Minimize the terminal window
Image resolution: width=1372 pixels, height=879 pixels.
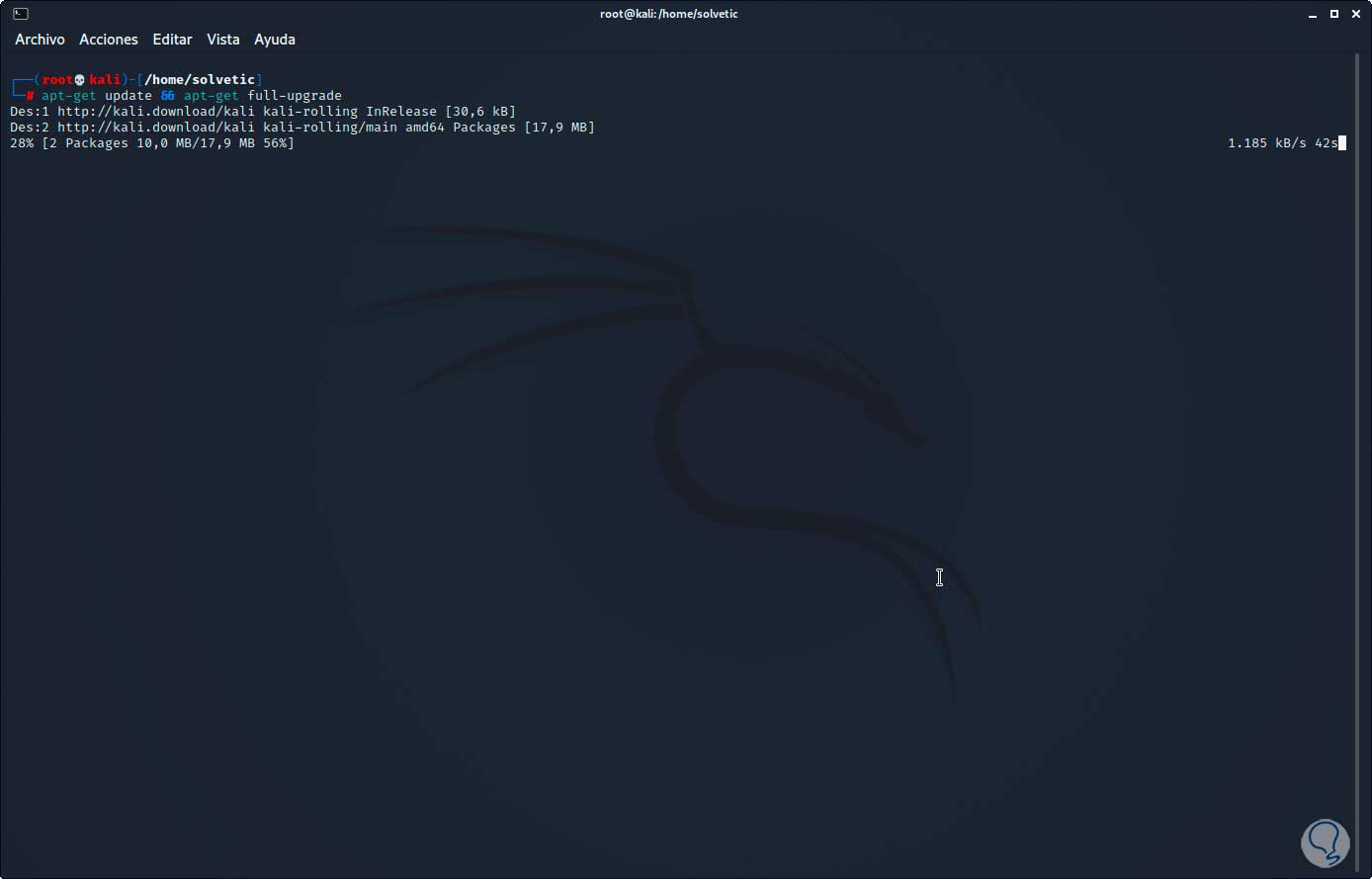pyautogui.click(x=1314, y=14)
